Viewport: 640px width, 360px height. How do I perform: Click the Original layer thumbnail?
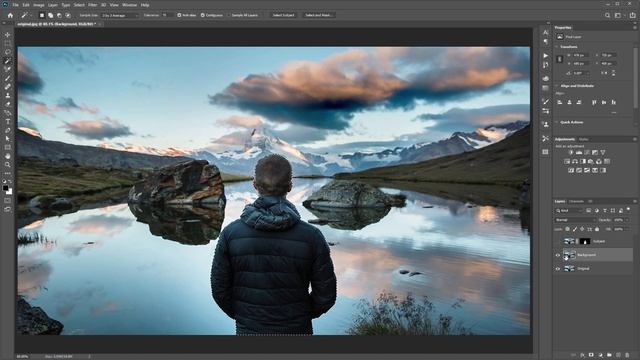tap(569, 269)
